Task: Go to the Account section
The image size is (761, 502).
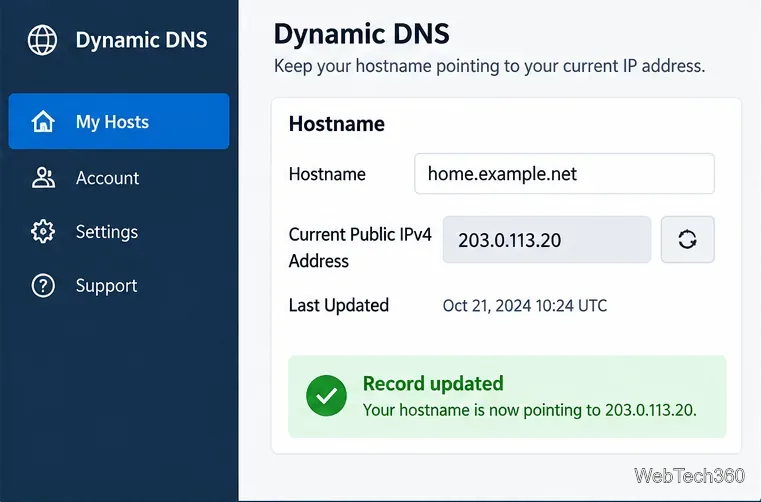Action: coord(107,178)
